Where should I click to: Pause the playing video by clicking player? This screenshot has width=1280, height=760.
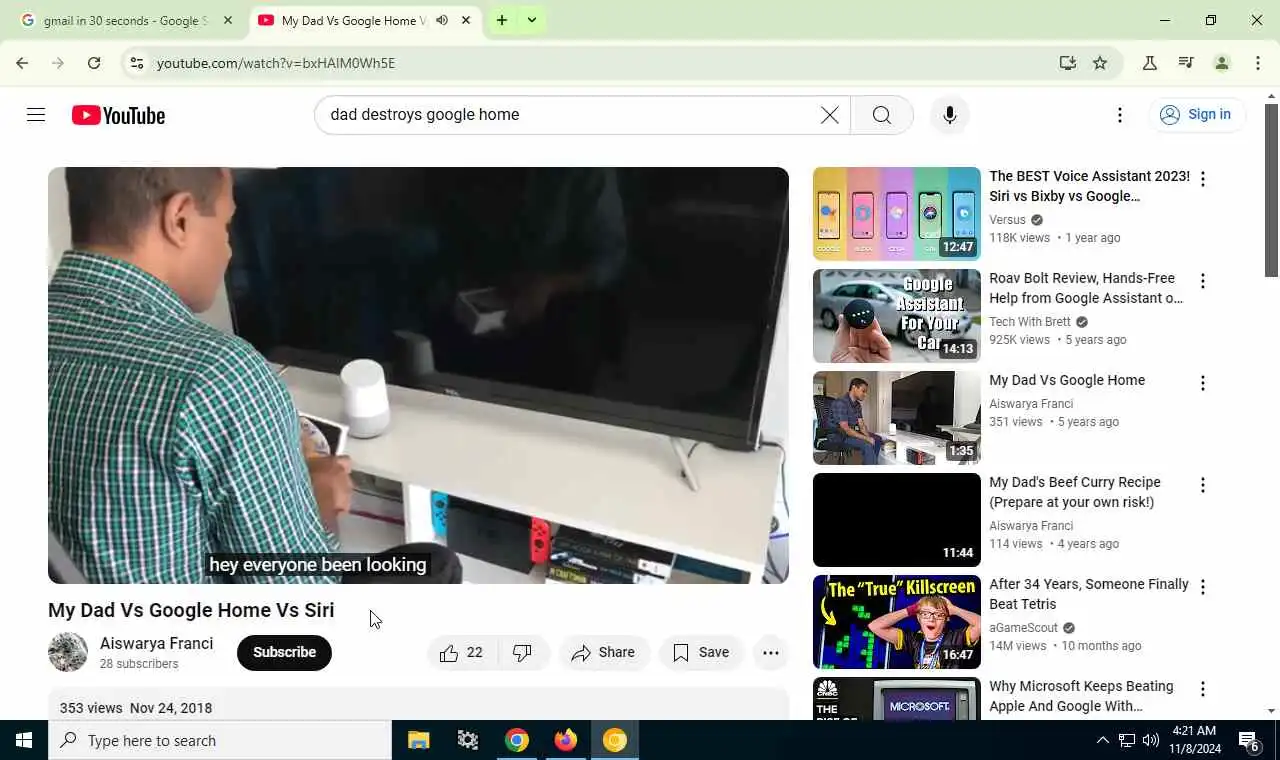click(418, 375)
